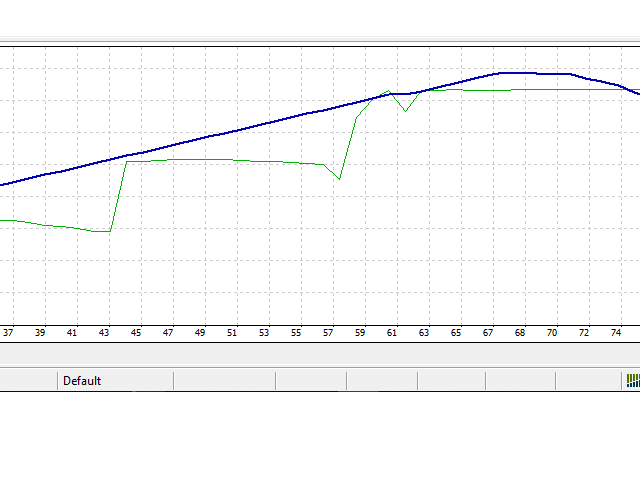Screen dimensions: 640x480
Task: Click x-axis label 55
Action: pos(296,333)
